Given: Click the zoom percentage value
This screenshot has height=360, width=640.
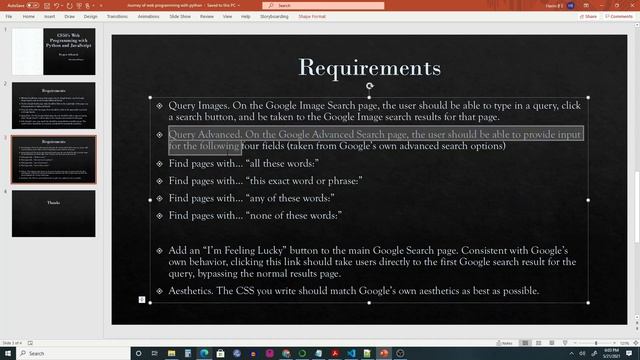Looking at the screenshot, I should [x=624, y=343].
